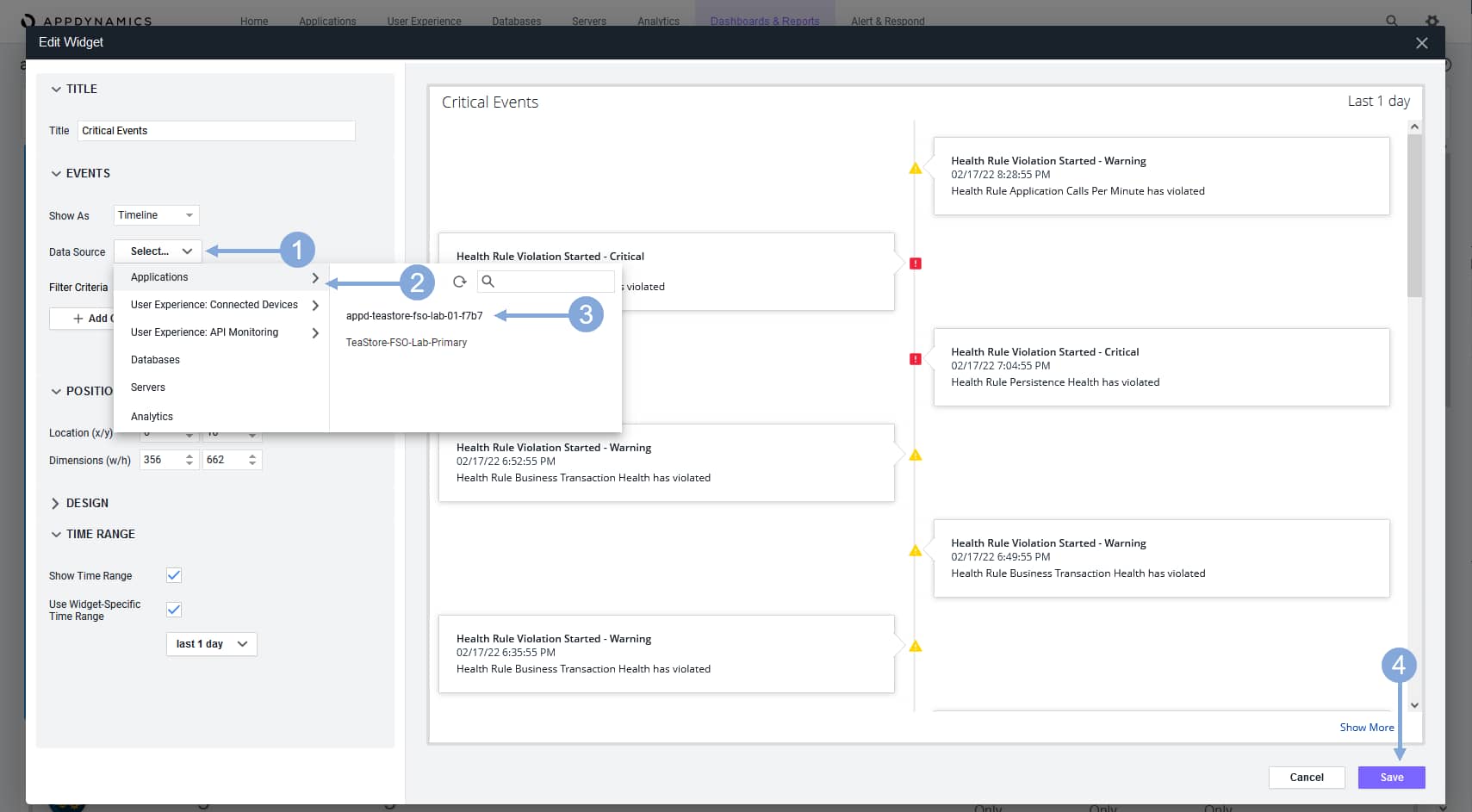Close the Edit Widget dialog with X
1472x812 pixels.
click(x=1422, y=43)
